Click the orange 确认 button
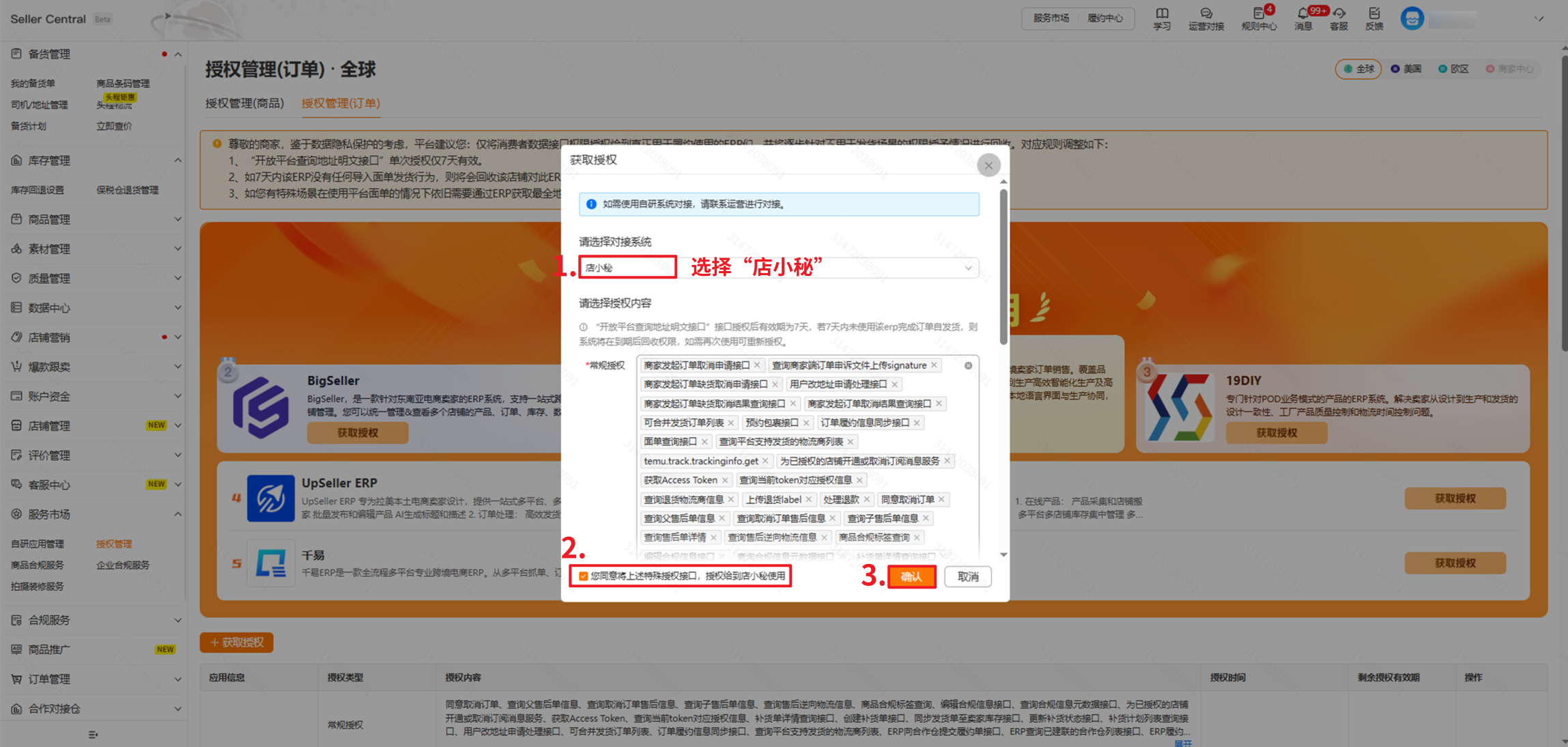 pos(911,577)
